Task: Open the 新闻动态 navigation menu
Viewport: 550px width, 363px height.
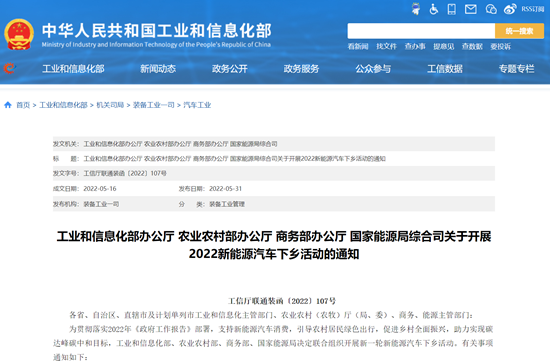Action: 158,69
